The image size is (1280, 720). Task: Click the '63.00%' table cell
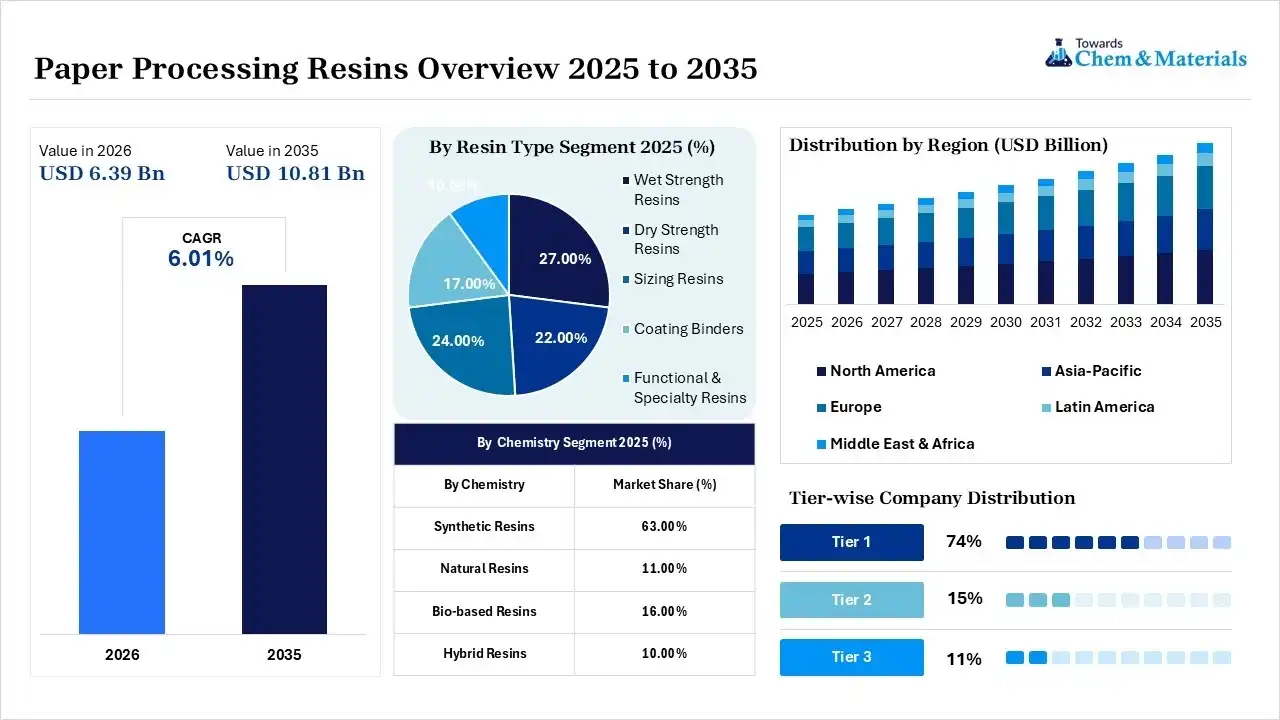(x=665, y=527)
